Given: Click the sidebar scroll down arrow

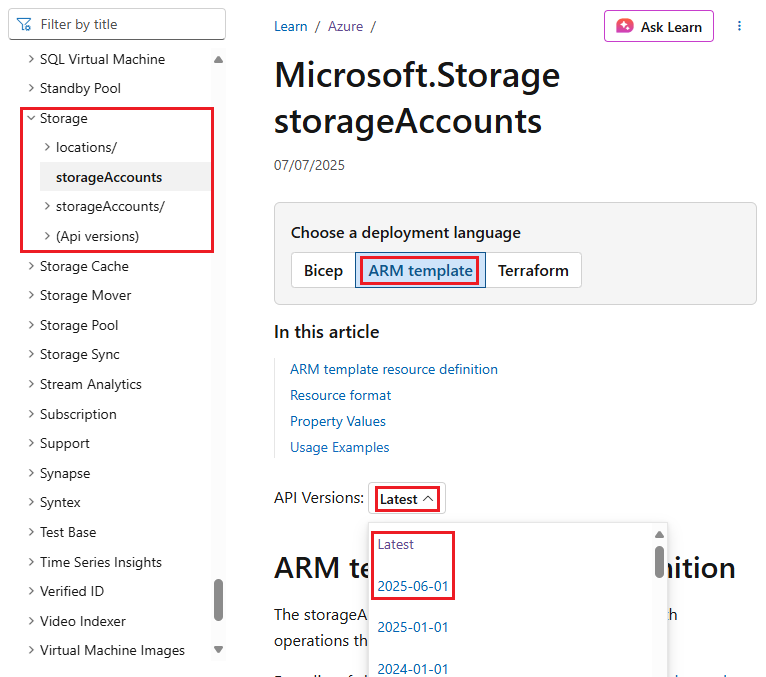Looking at the screenshot, I should (218, 650).
